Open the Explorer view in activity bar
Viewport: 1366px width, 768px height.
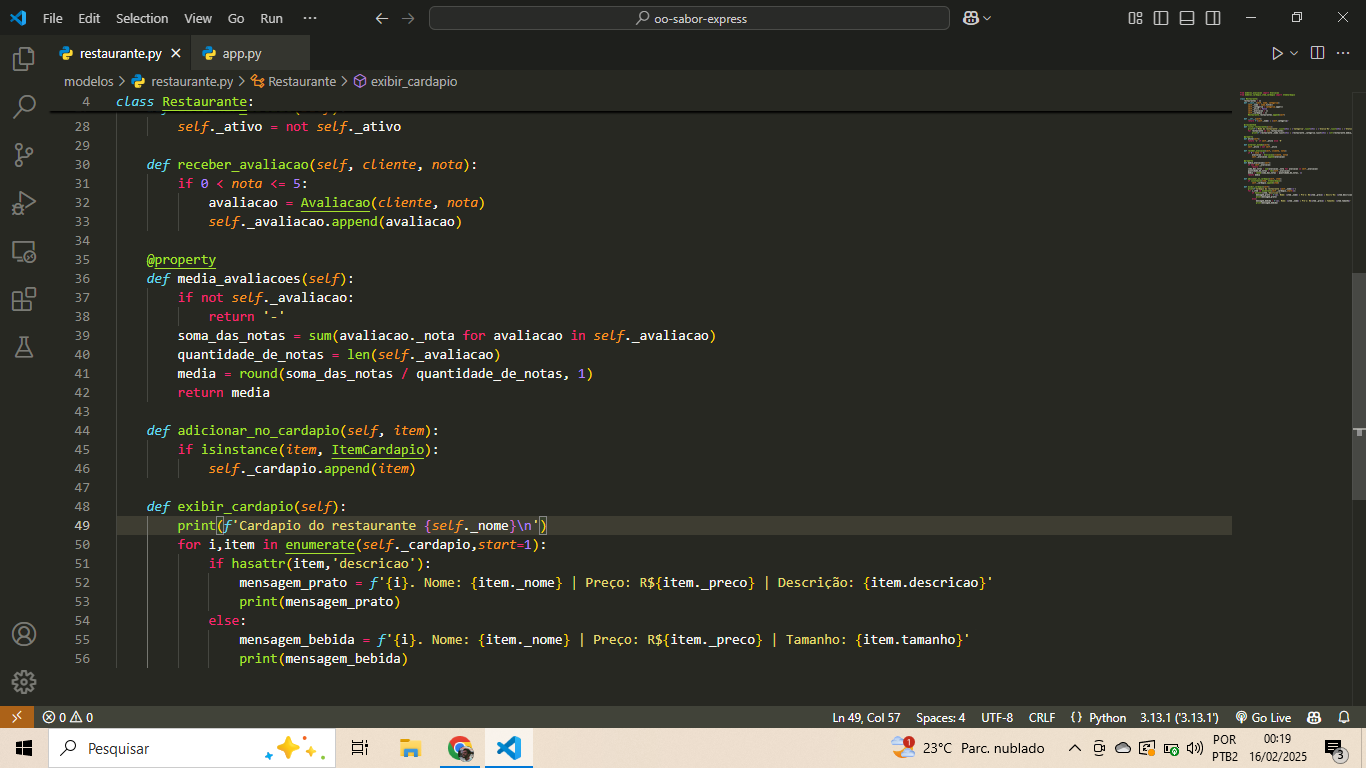coord(24,59)
